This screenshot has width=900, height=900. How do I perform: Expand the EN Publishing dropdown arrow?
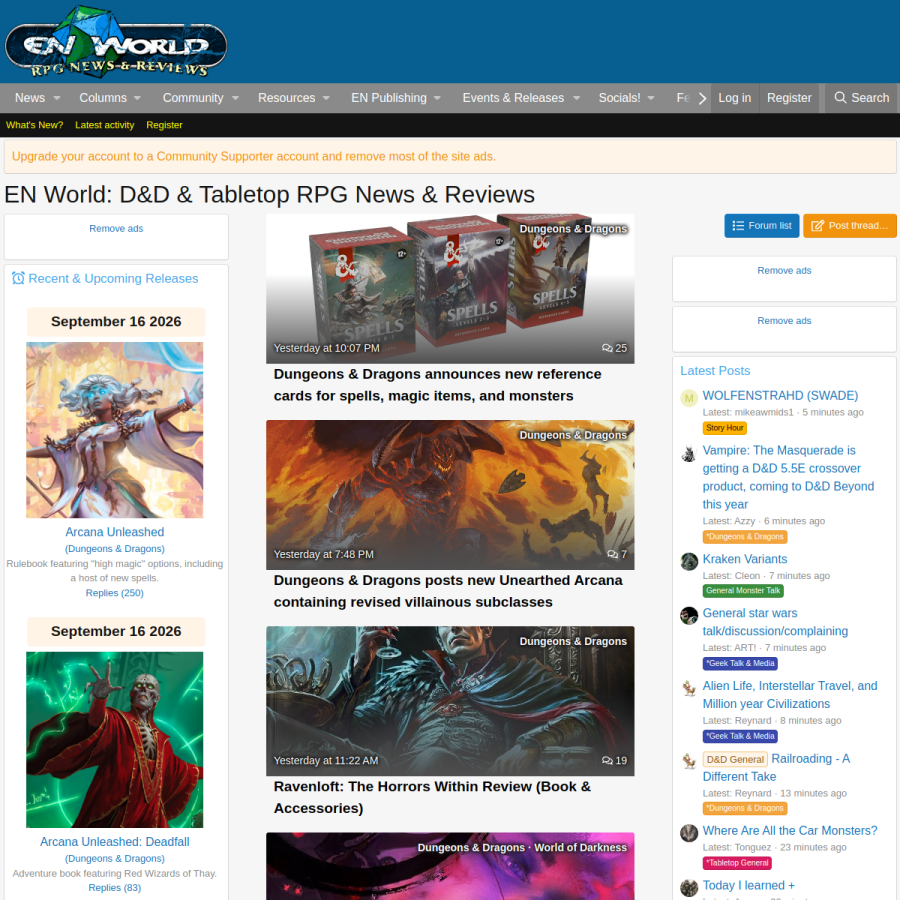coord(437,98)
